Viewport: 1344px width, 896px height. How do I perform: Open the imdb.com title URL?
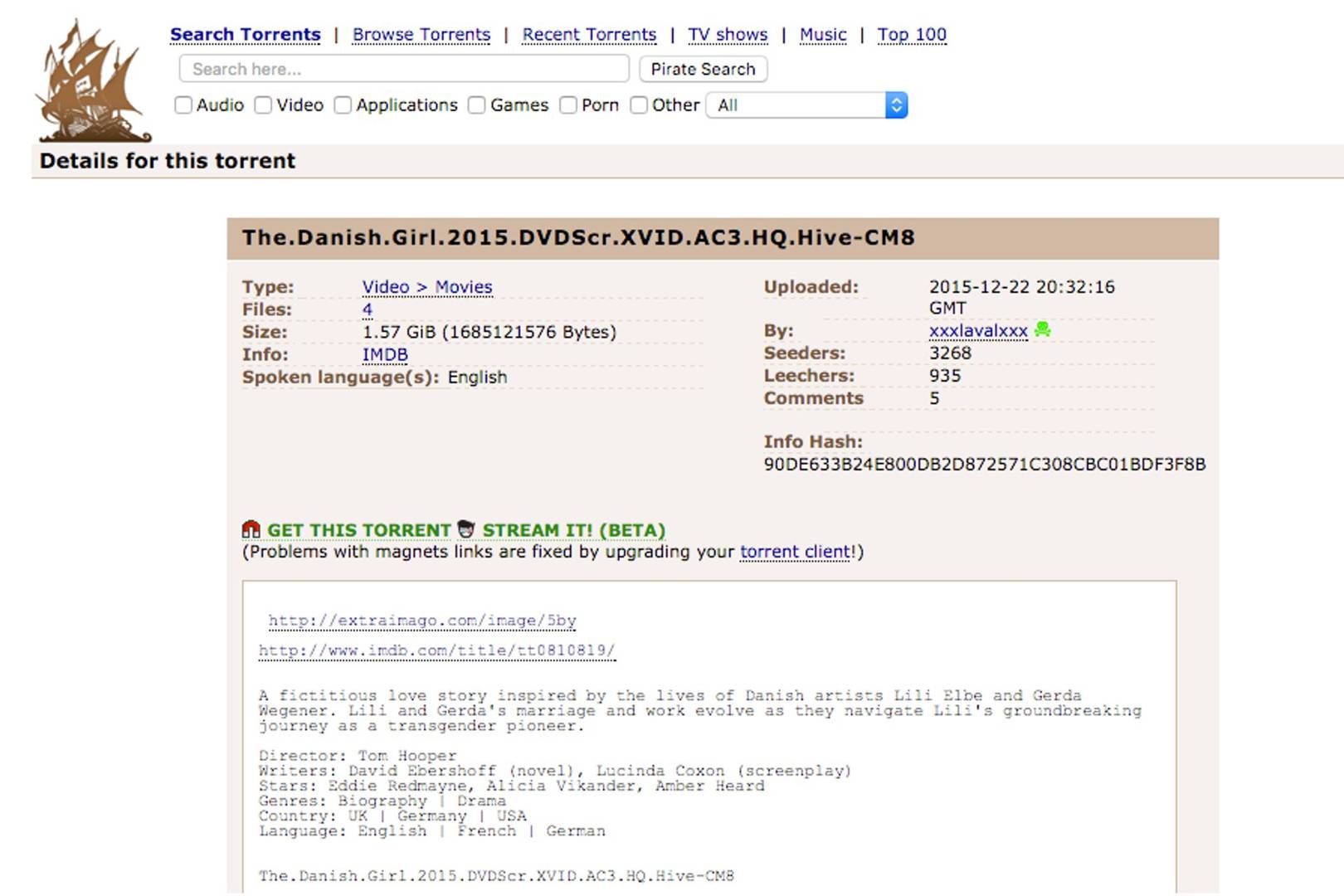[436, 650]
